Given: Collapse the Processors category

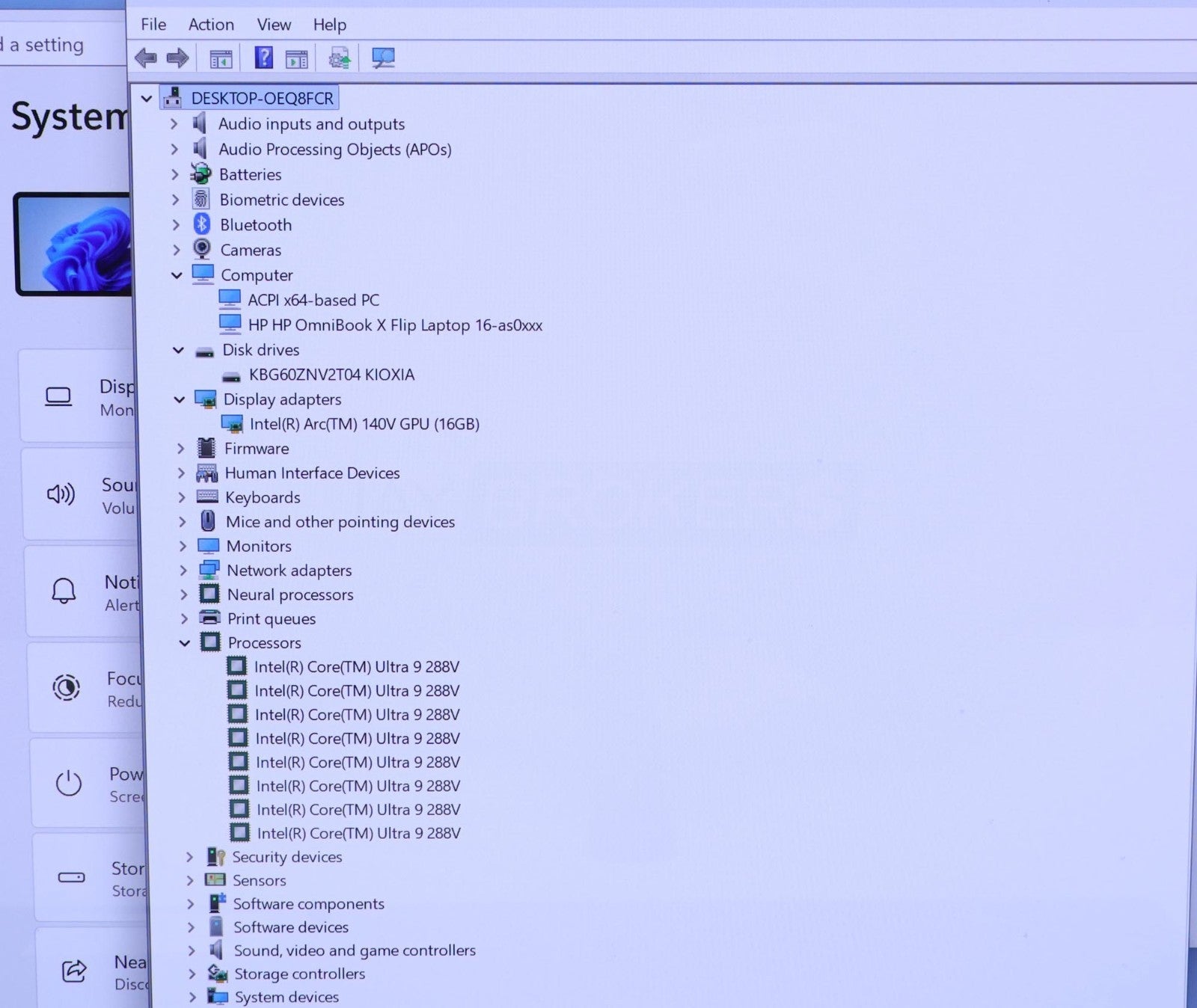Looking at the screenshot, I should pos(185,643).
